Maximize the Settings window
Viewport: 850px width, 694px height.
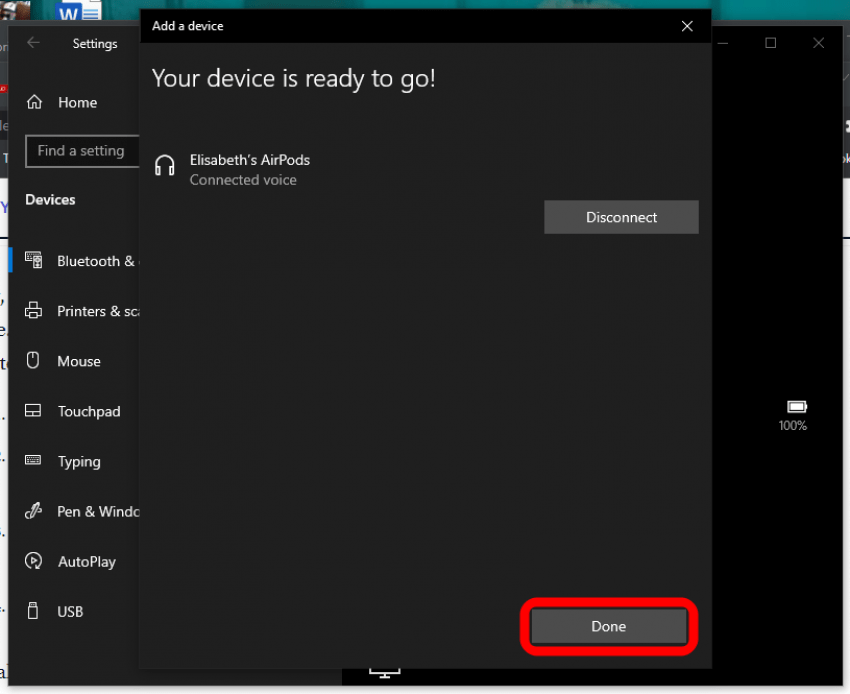pyautogui.click(x=770, y=43)
